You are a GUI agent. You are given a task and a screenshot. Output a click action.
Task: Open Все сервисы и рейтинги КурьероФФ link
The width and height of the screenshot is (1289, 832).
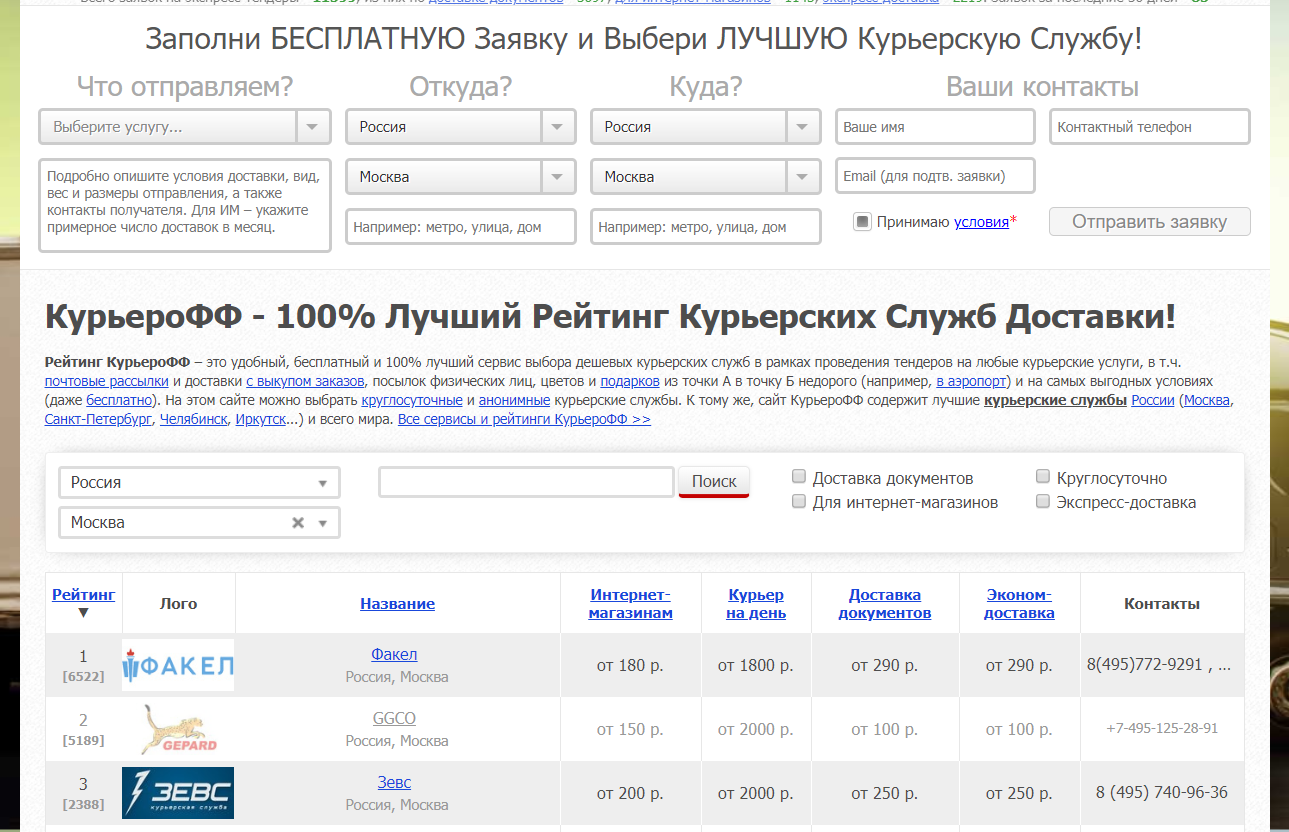coord(524,419)
